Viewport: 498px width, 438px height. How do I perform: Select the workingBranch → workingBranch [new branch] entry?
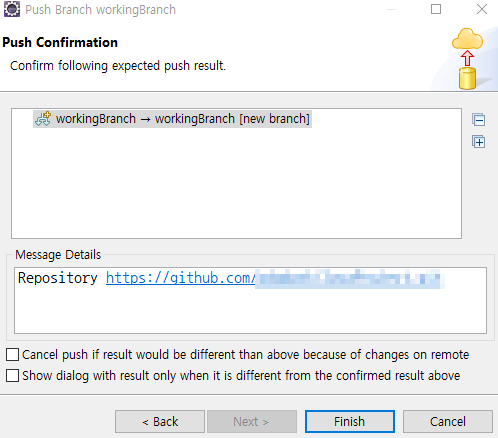coord(172,119)
